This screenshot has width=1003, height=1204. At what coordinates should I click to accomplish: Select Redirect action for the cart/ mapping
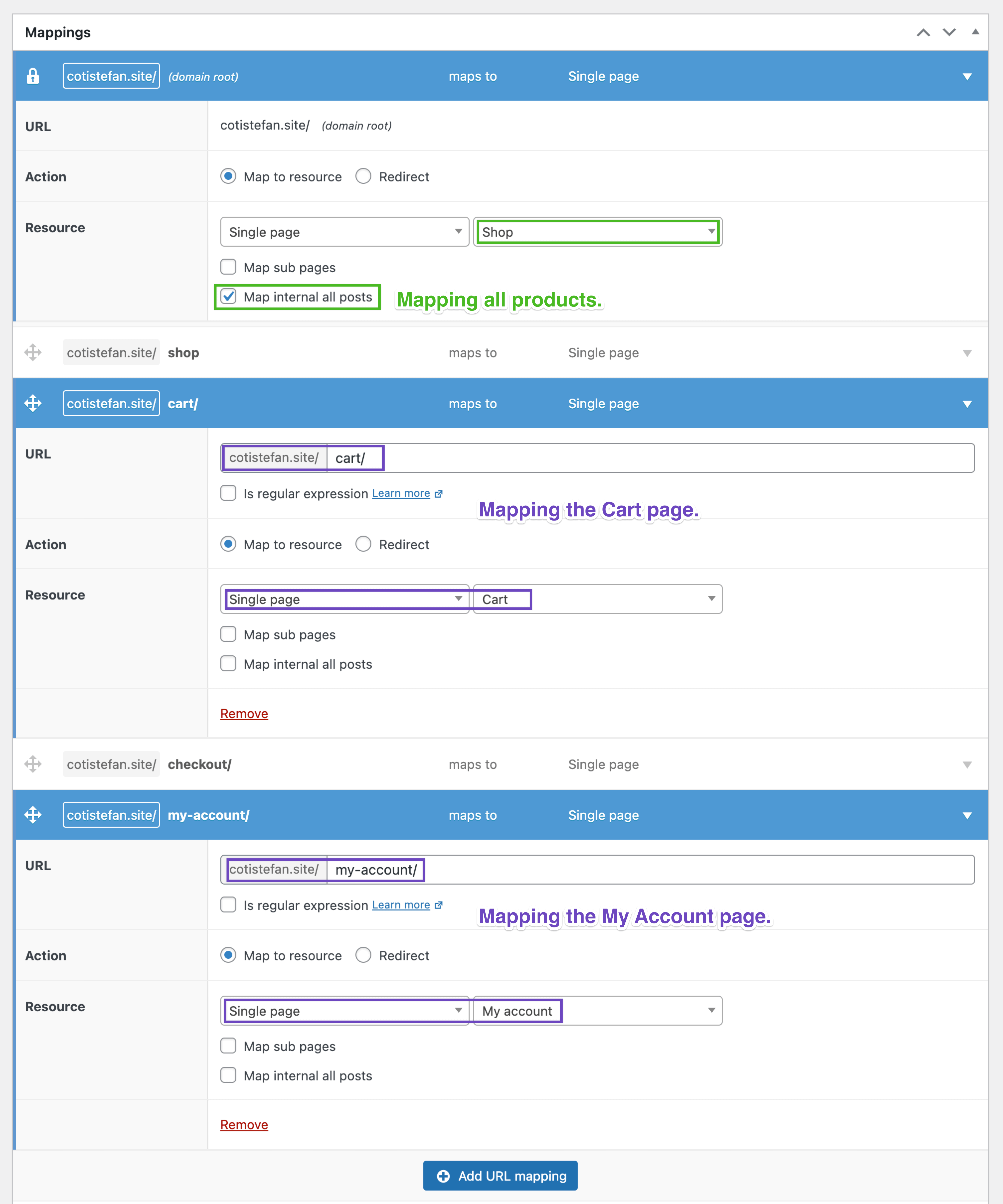(364, 544)
